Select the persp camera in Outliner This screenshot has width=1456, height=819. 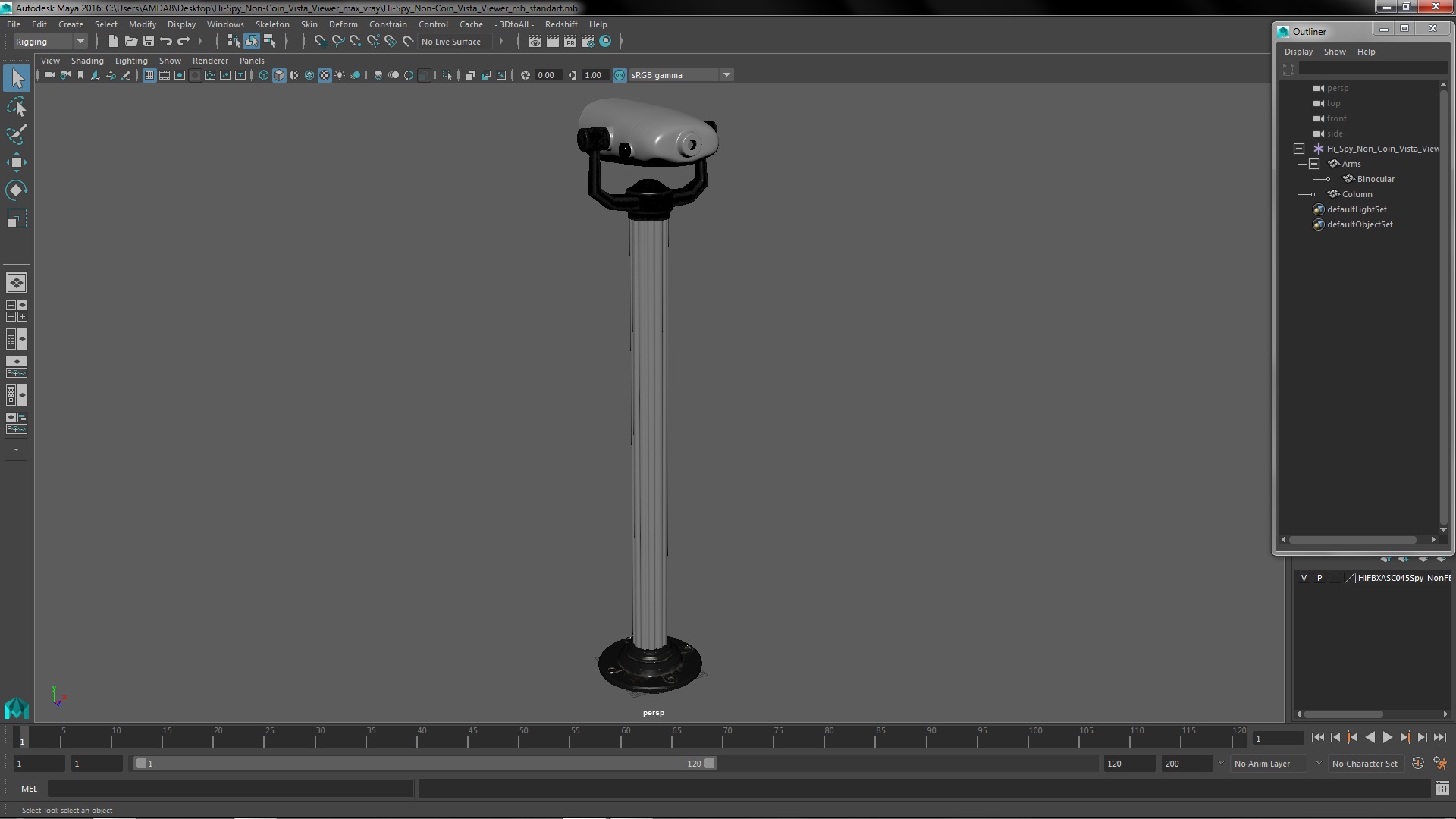(x=1338, y=88)
